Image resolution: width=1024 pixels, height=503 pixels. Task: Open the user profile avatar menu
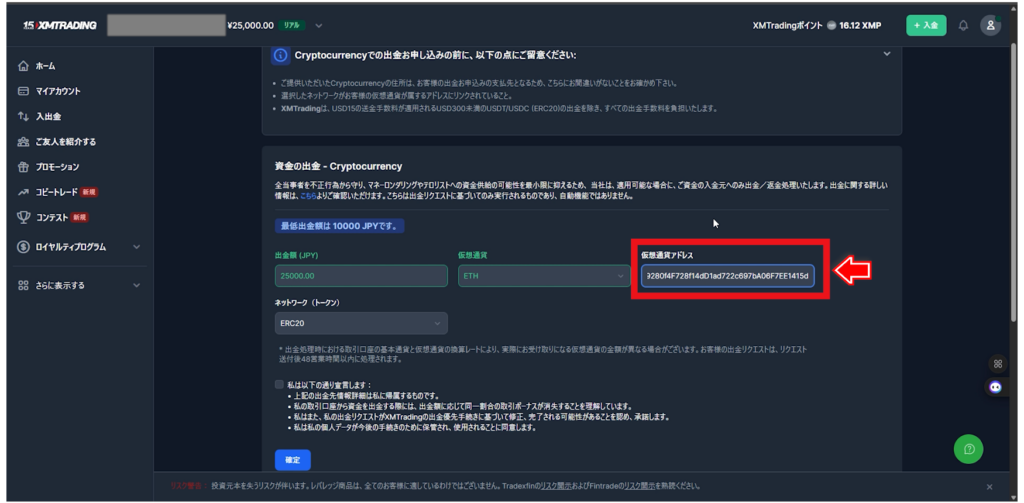(x=990, y=25)
